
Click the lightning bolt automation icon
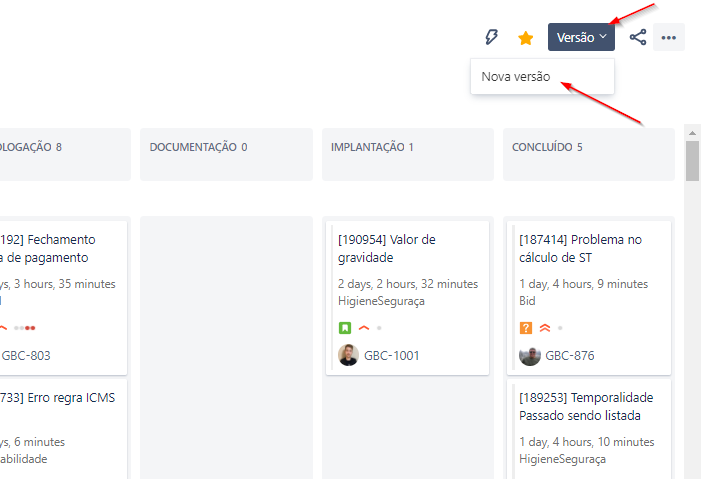pyautogui.click(x=491, y=38)
